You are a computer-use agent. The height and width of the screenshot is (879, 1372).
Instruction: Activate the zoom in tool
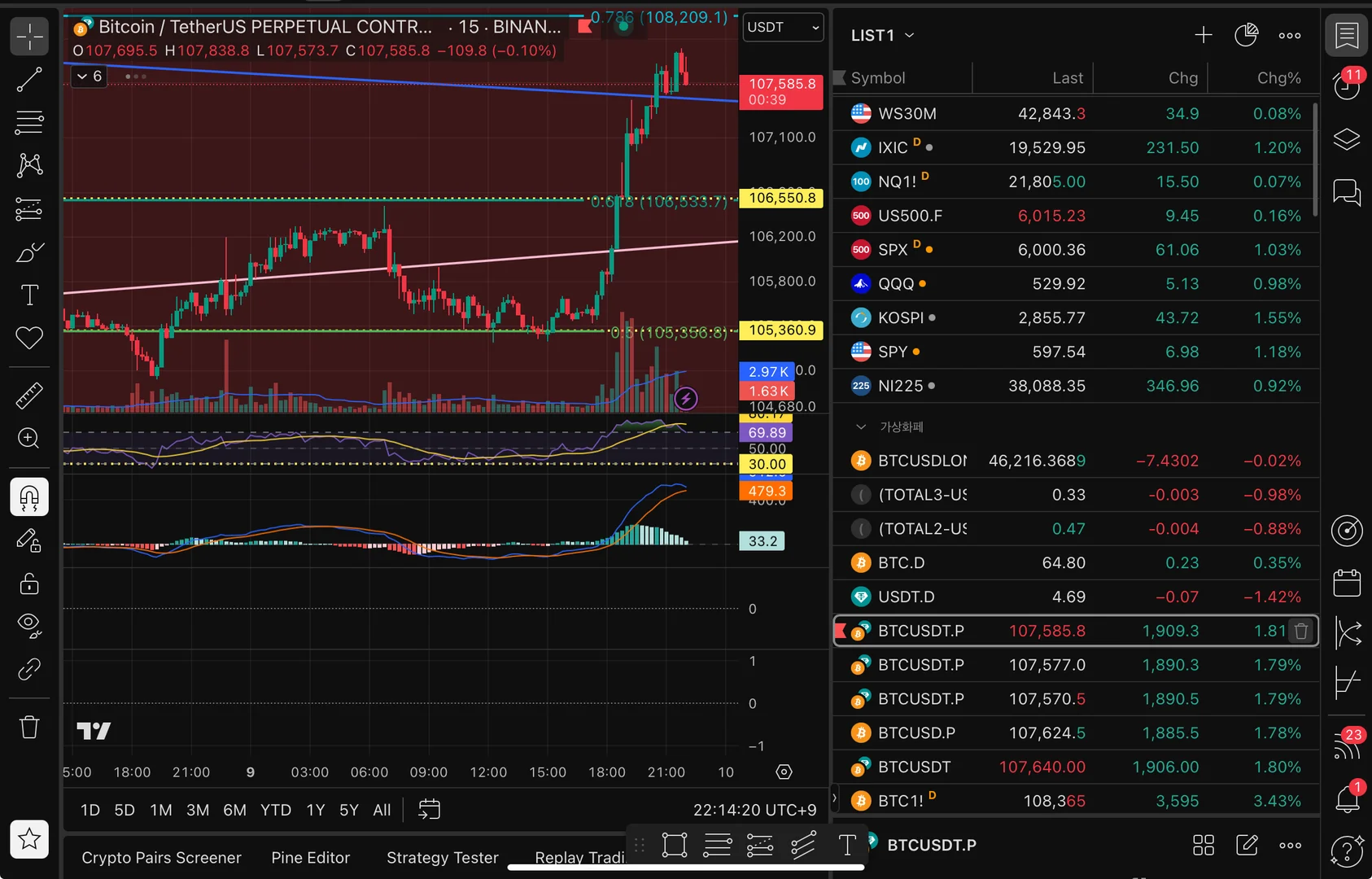coord(29,439)
